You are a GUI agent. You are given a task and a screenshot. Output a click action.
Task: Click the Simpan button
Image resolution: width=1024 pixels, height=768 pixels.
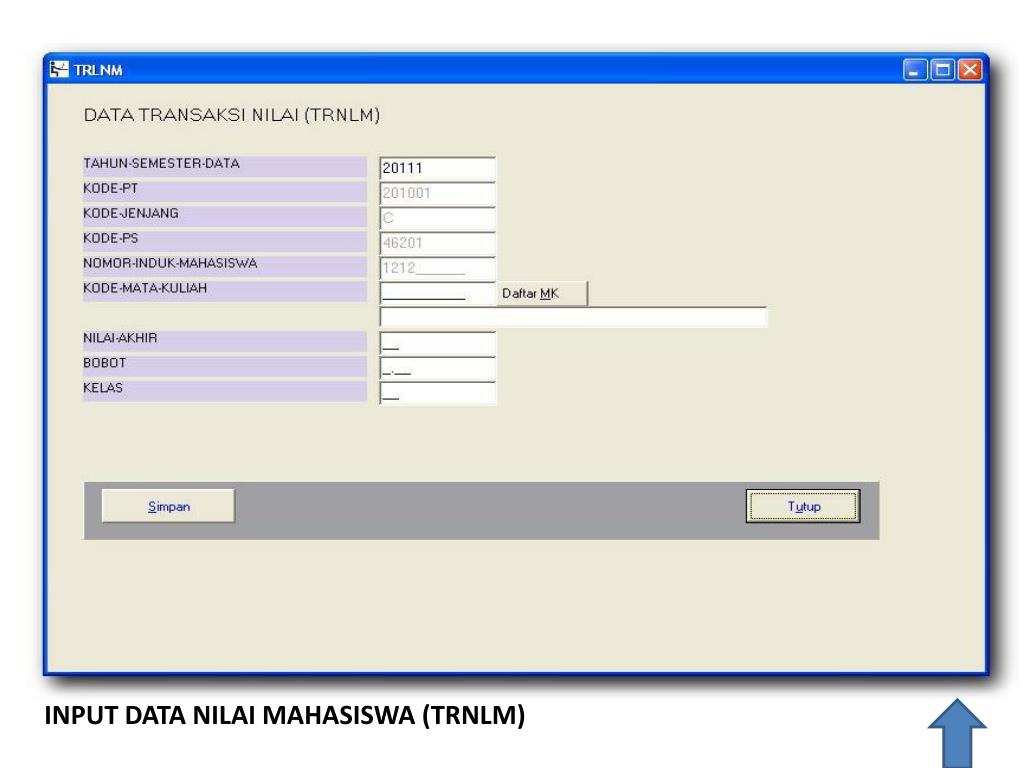coord(168,506)
